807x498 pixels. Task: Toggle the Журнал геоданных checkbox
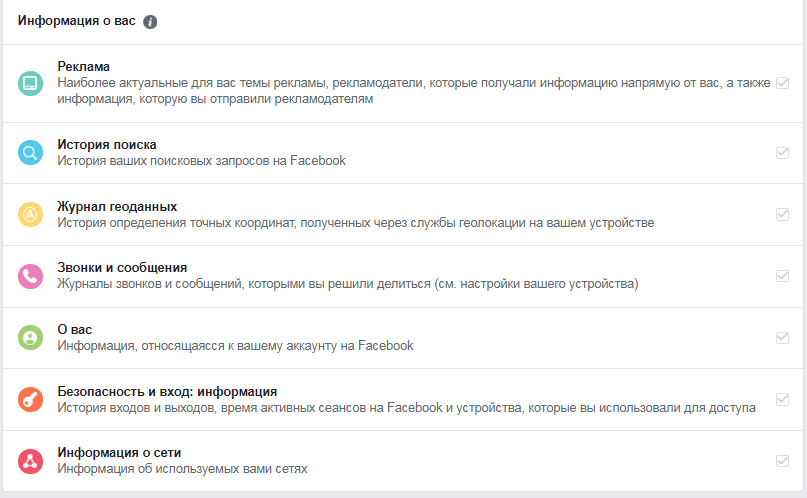pos(782,215)
